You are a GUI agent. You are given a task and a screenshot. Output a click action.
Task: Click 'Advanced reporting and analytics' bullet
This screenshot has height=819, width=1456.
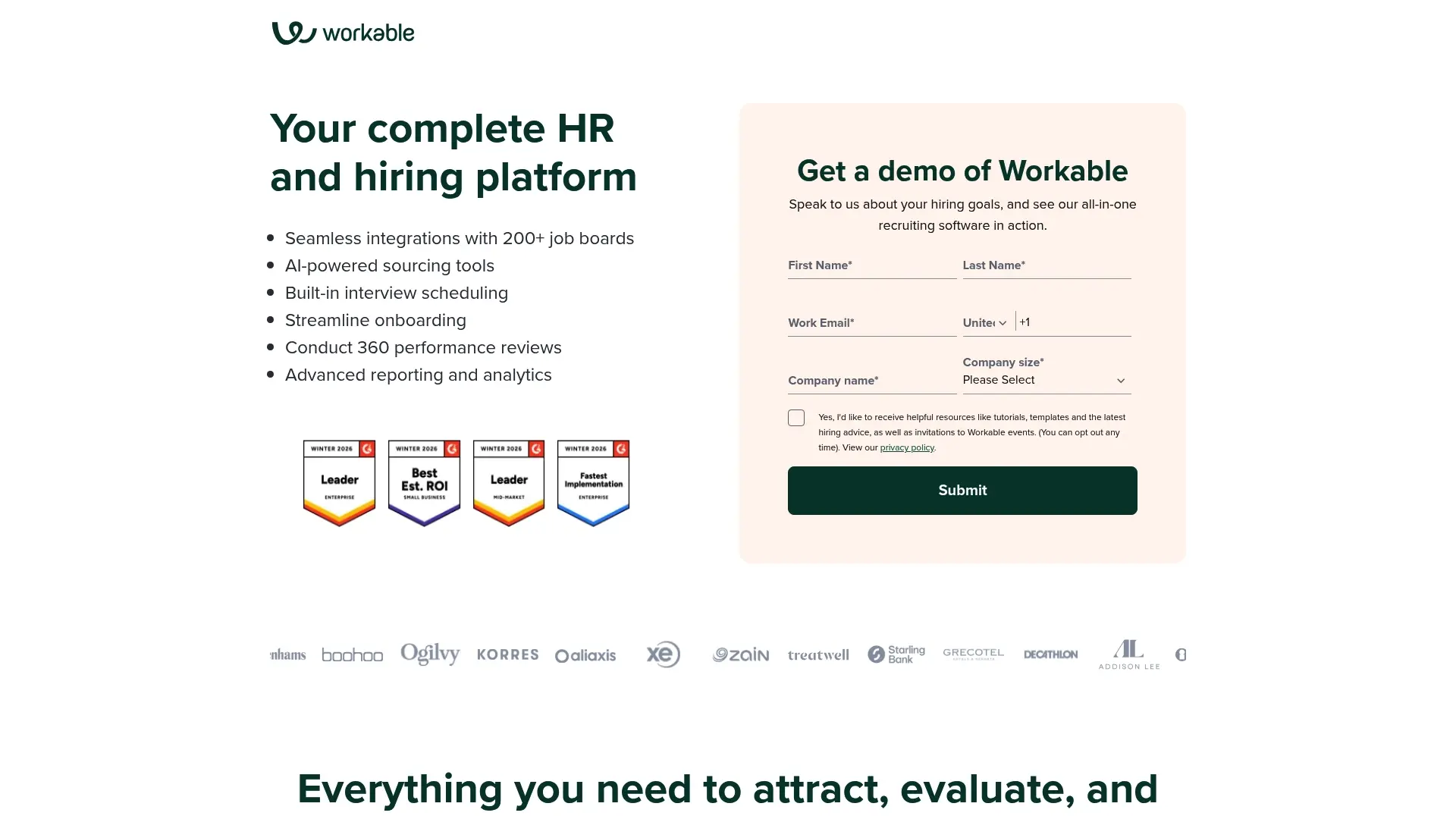tap(419, 375)
